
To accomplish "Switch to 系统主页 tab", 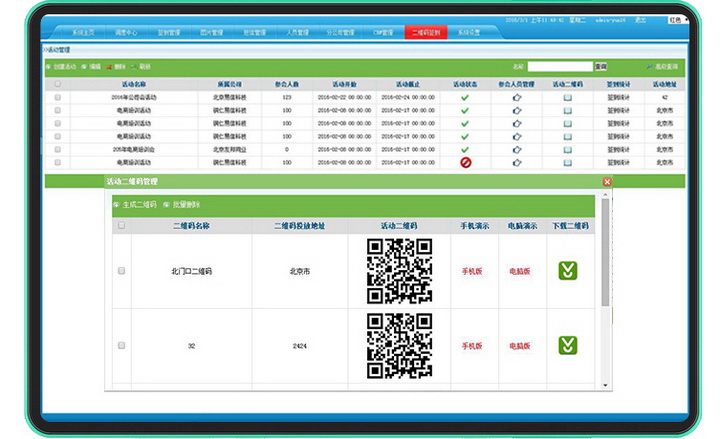I will tap(83, 33).
